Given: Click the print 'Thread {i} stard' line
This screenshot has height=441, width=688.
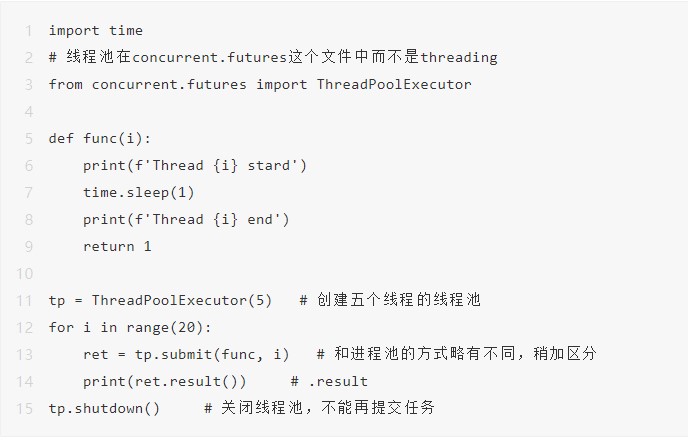Looking at the screenshot, I should click(x=195, y=165).
